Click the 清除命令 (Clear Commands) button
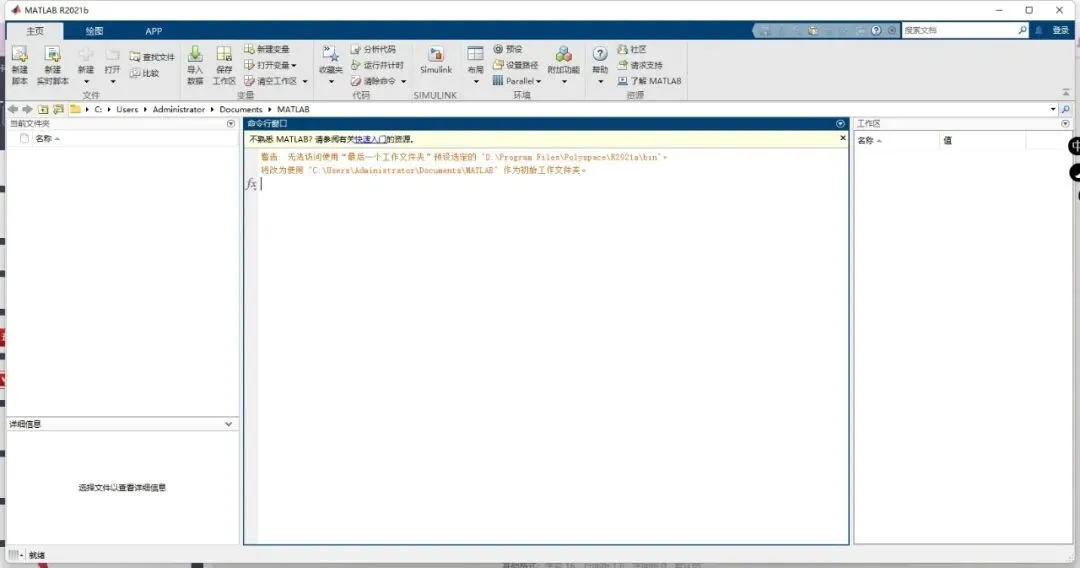Screen dimensions: 1080x568 [x=373, y=81]
